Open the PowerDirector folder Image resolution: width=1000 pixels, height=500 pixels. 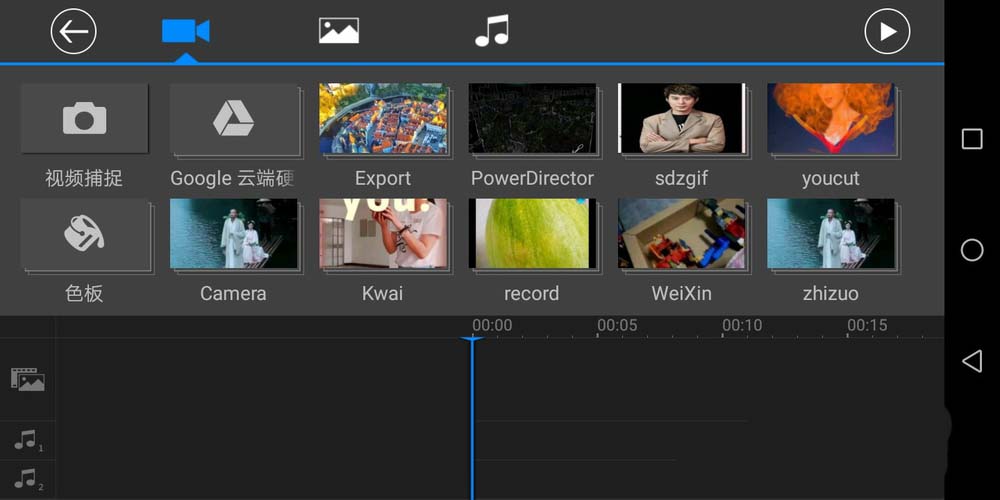pos(532,119)
